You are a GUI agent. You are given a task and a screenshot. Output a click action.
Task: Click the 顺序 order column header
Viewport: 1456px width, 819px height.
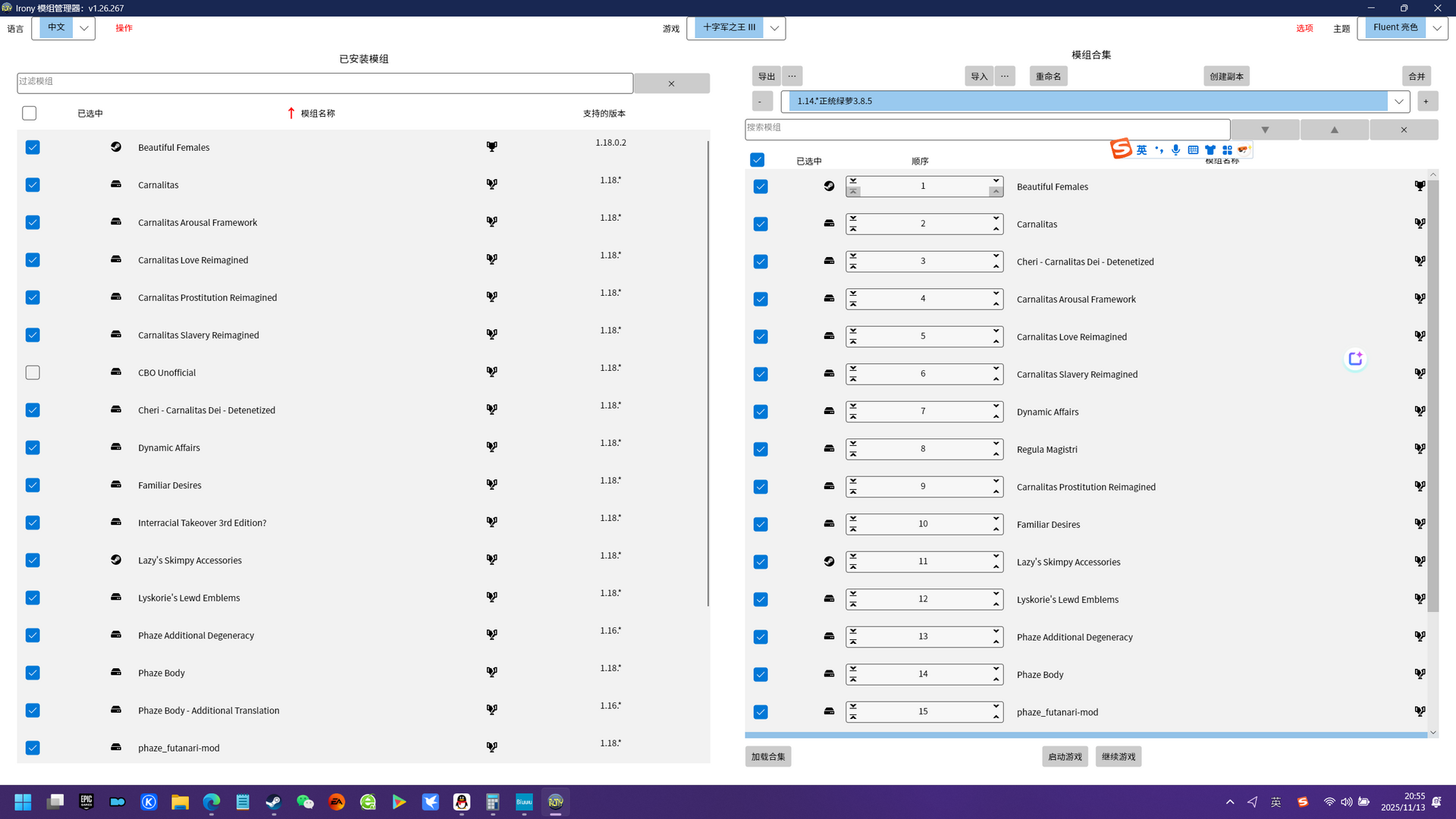pyautogui.click(x=920, y=161)
